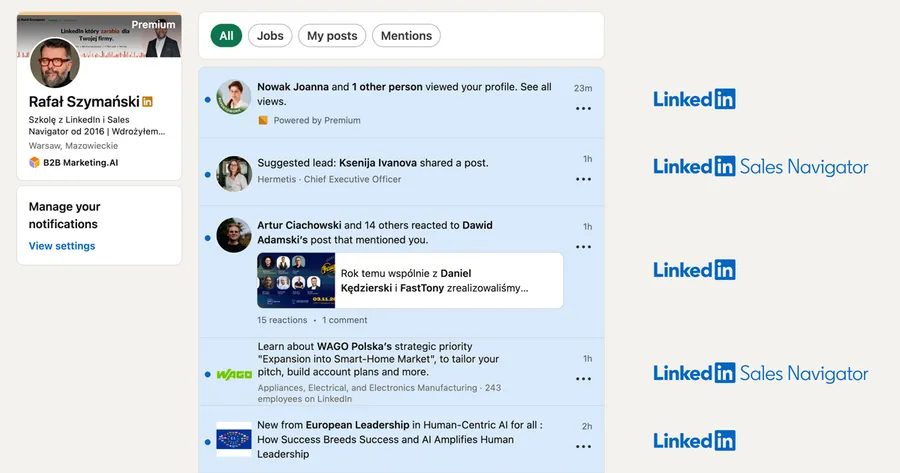Click the WAGO company logo
This screenshot has width=900, height=473.
tap(234, 375)
